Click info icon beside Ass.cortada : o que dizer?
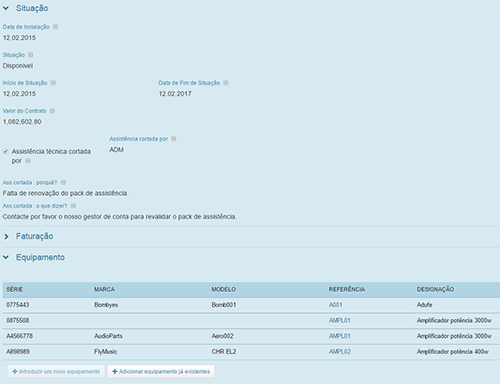The image size is (500, 384). pyautogui.click(x=73, y=206)
